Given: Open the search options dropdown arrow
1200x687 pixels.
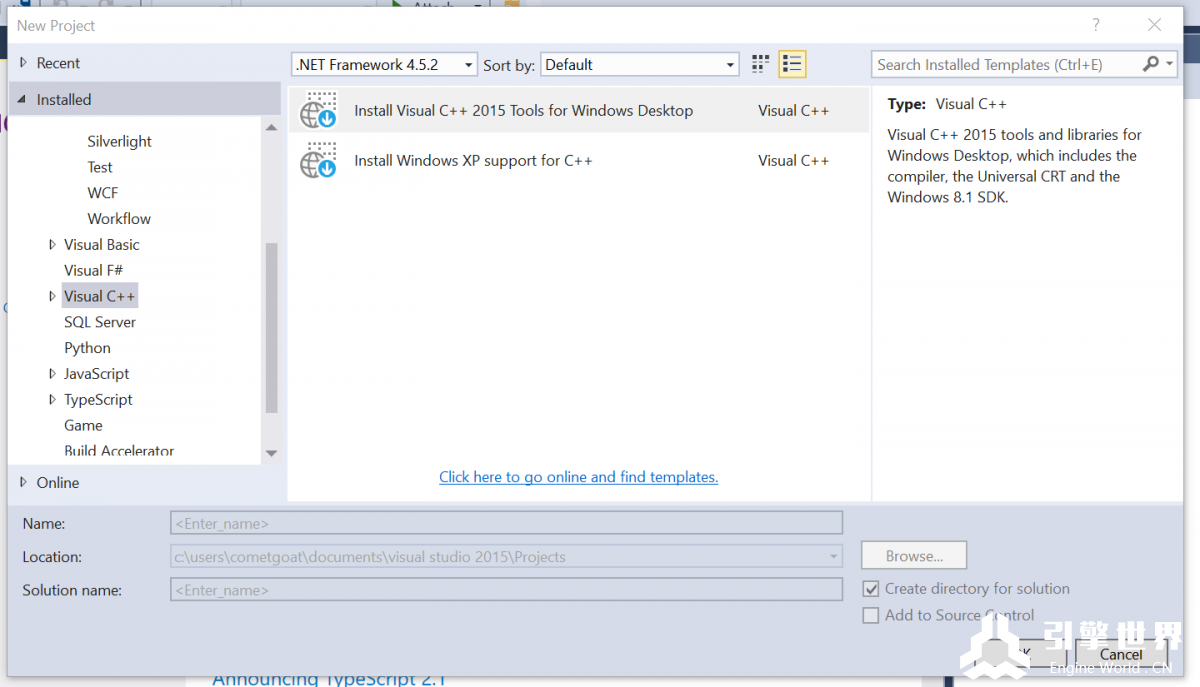Looking at the screenshot, I should (1169, 64).
